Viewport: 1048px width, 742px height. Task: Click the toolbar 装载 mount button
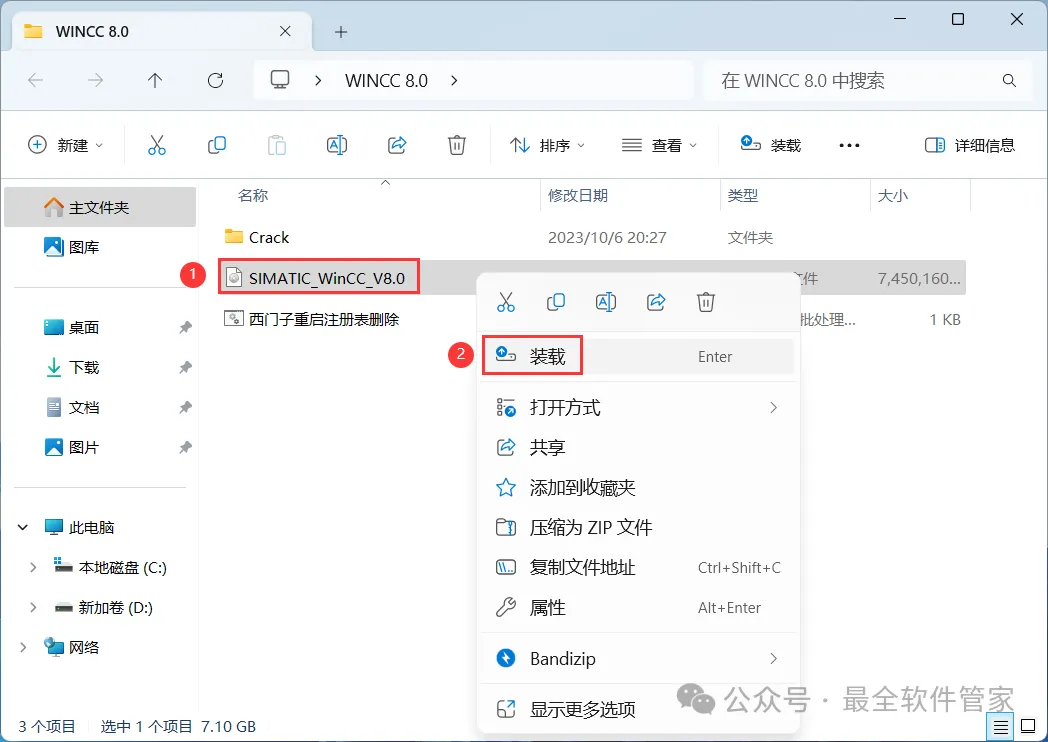pyautogui.click(x=770, y=145)
